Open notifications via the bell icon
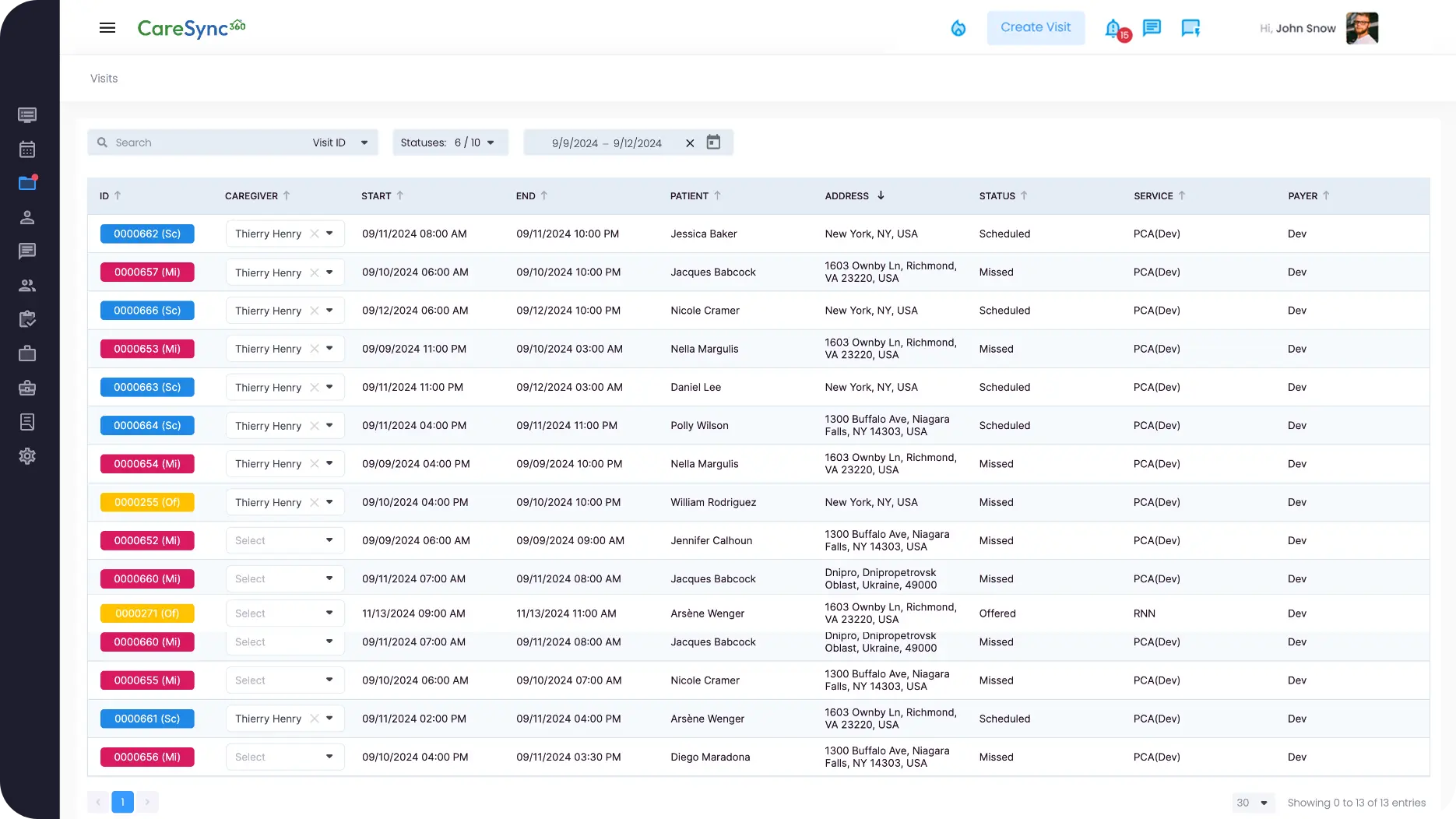The width and height of the screenshot is (1456, 819). click(x=1112, y=28)
